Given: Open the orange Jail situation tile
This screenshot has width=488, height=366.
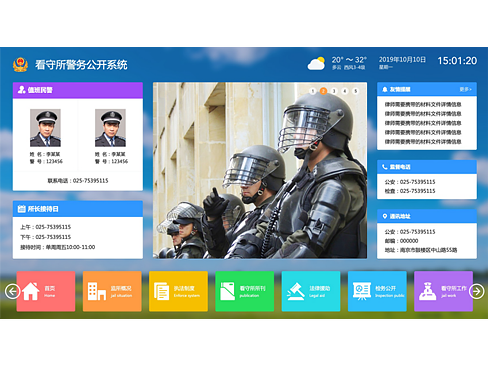Looking at the screenshot, I should [112, 291].
